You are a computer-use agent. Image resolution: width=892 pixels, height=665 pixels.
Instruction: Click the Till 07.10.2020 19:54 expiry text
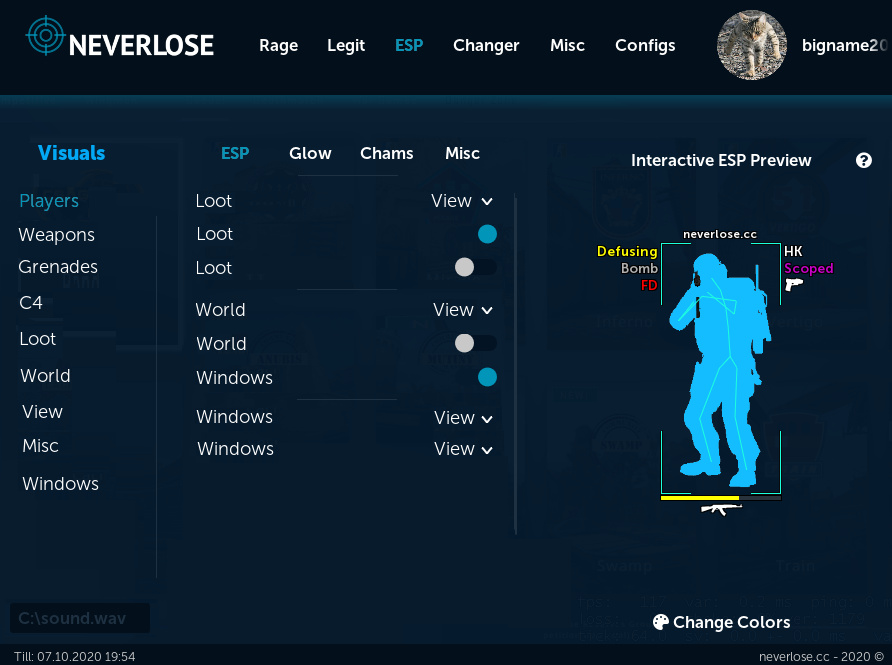point(75,657)
